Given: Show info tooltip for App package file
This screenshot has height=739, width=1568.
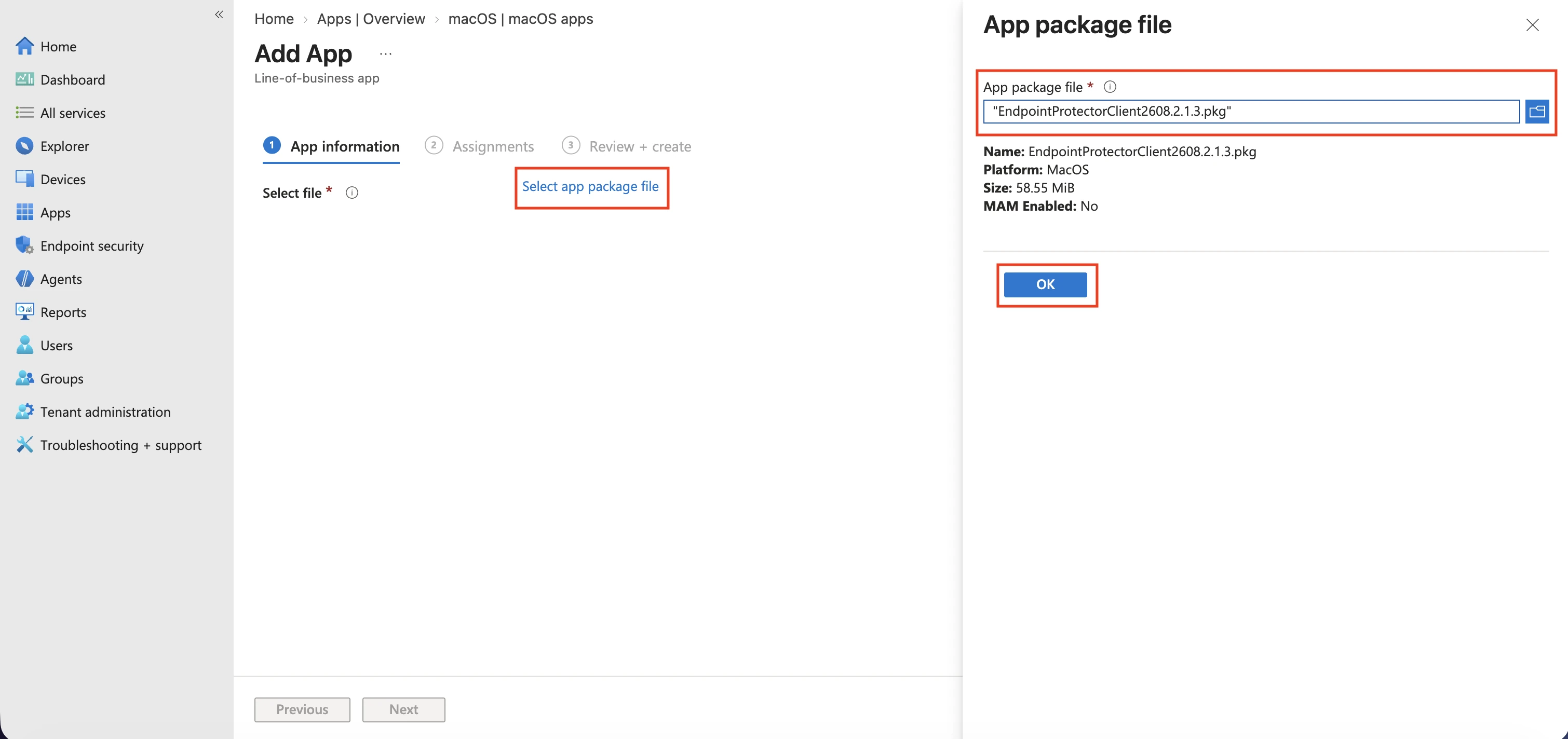Looking at the screenshot, I should pos(1110,87).
